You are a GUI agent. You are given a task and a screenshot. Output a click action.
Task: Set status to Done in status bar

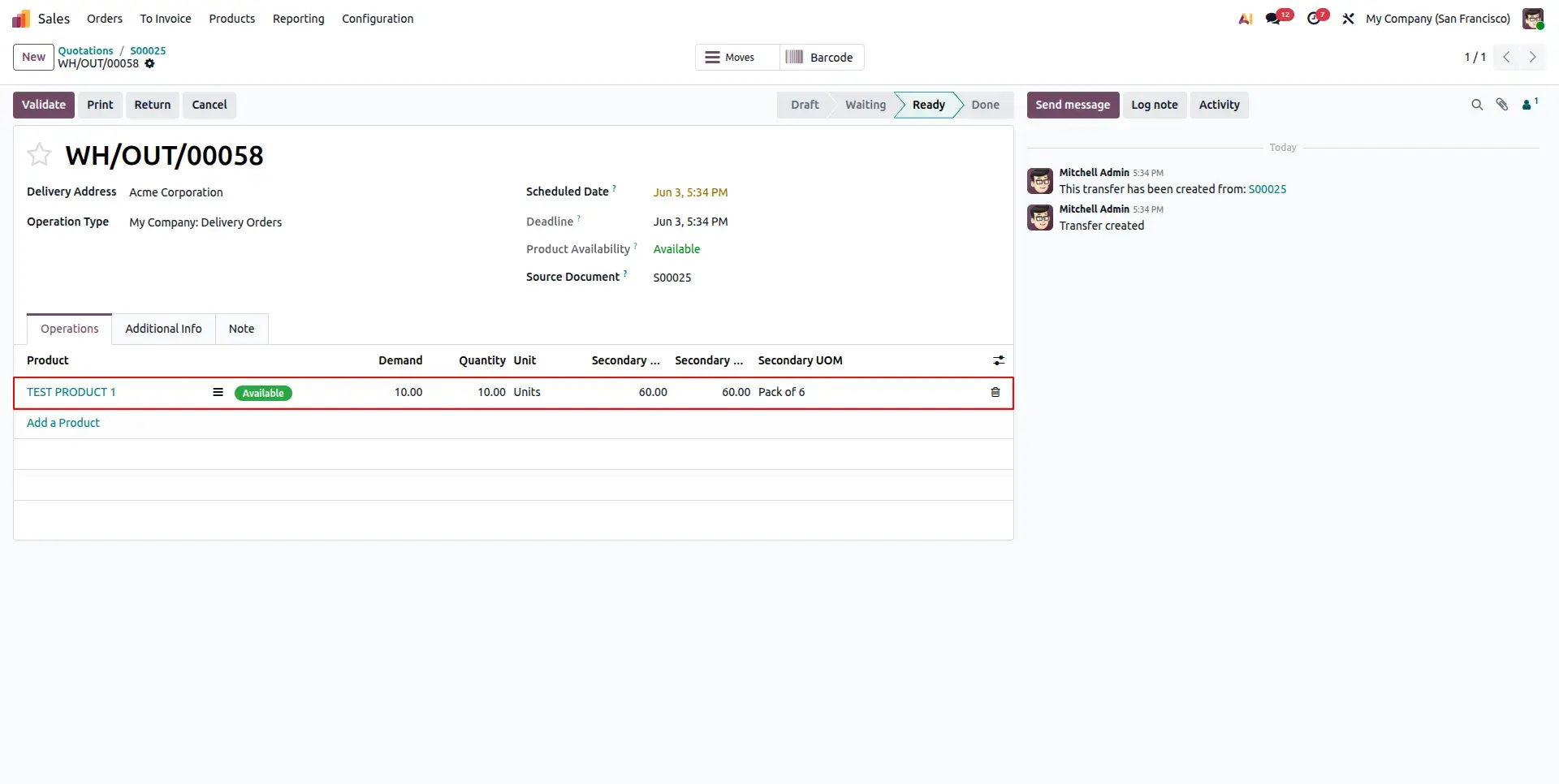coord(985,105)
